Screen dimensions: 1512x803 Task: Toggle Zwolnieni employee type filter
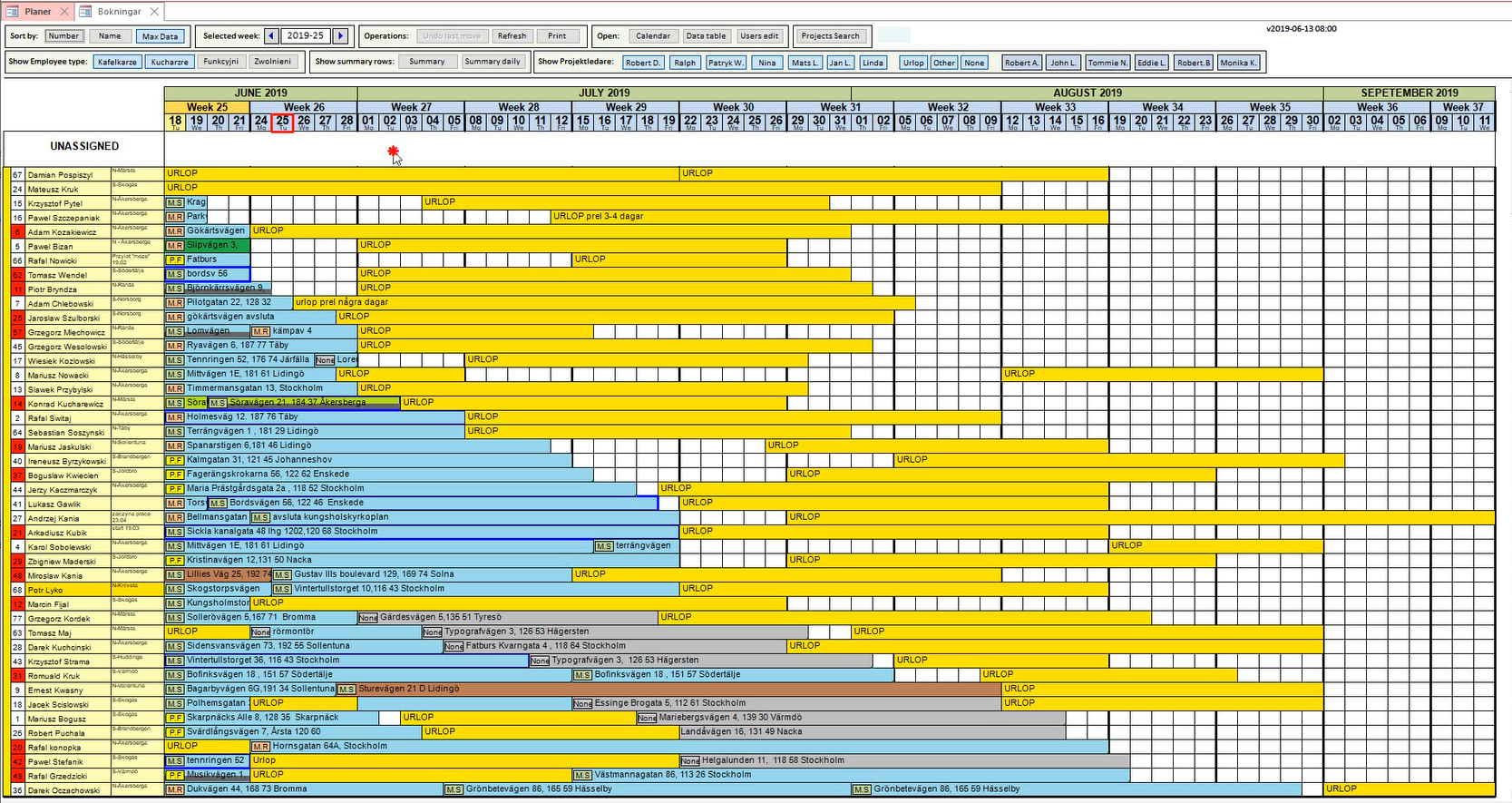point(273,63)
